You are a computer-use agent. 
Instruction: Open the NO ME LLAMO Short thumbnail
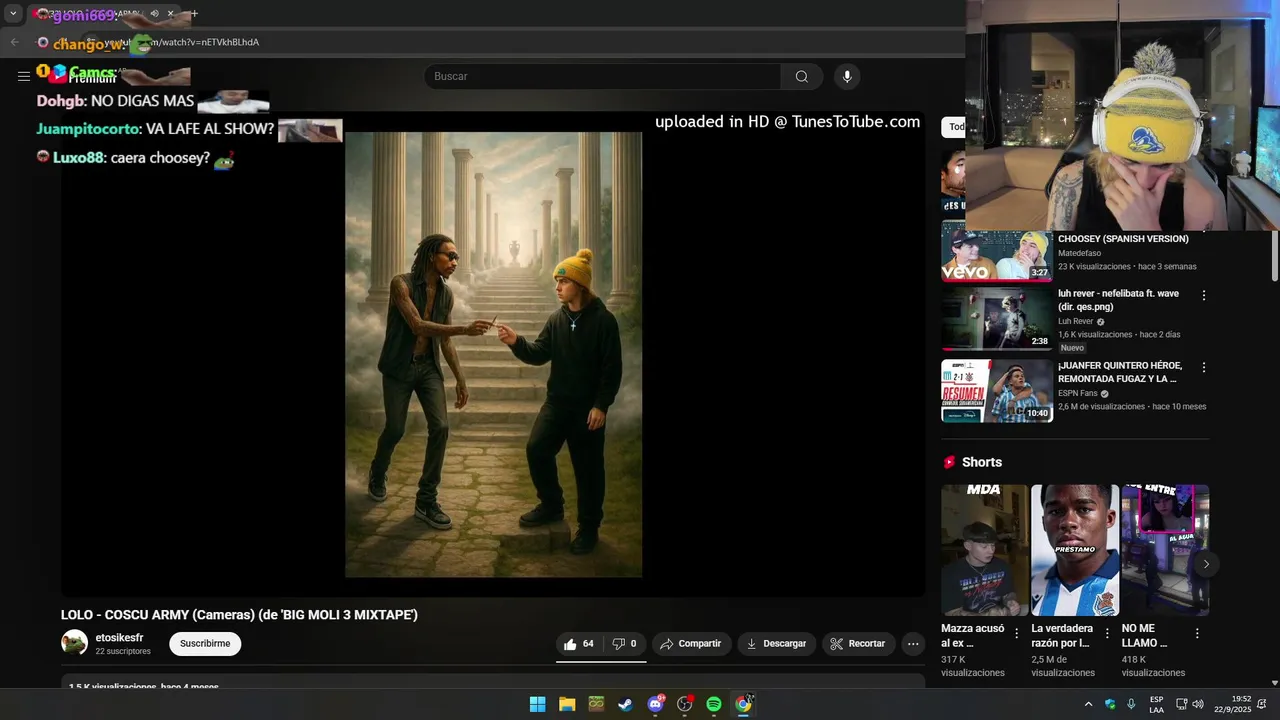[1165, 550]
